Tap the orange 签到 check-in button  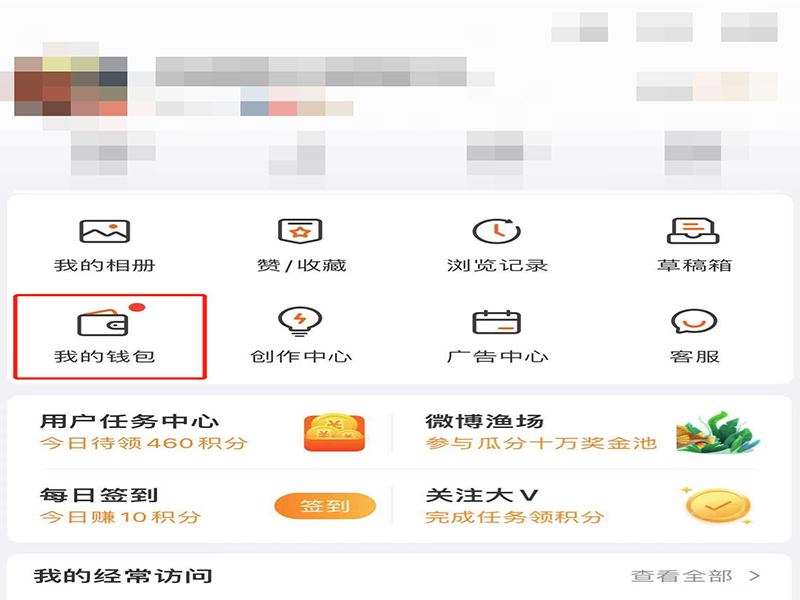[325, 506]
